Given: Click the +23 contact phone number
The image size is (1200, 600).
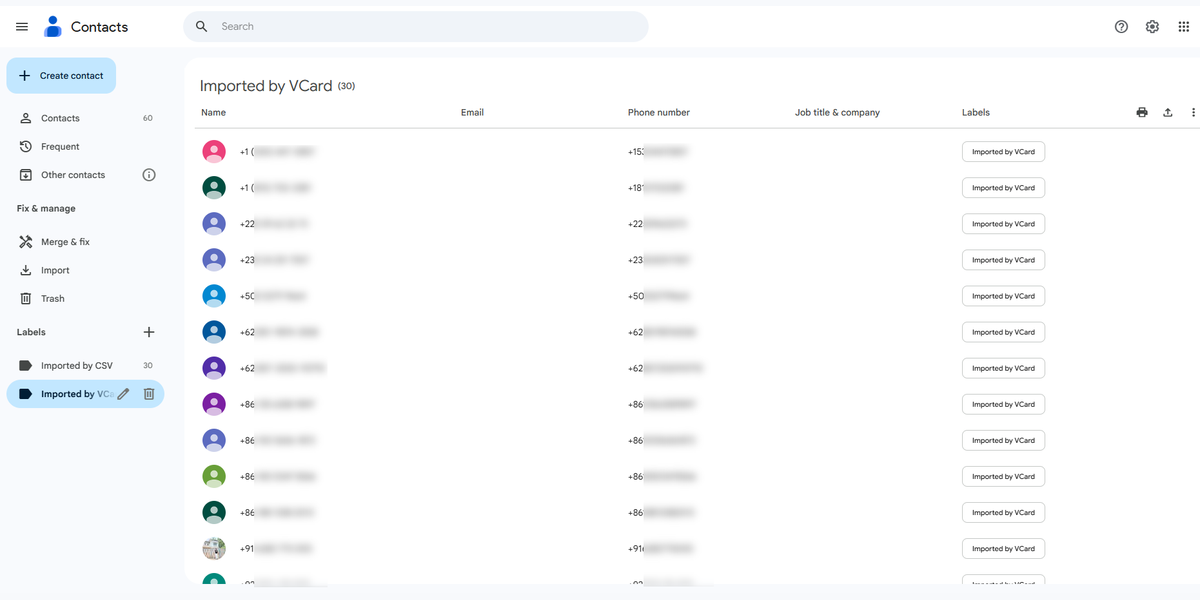Looking at the screenshot, I should click(x=659, y=260).
